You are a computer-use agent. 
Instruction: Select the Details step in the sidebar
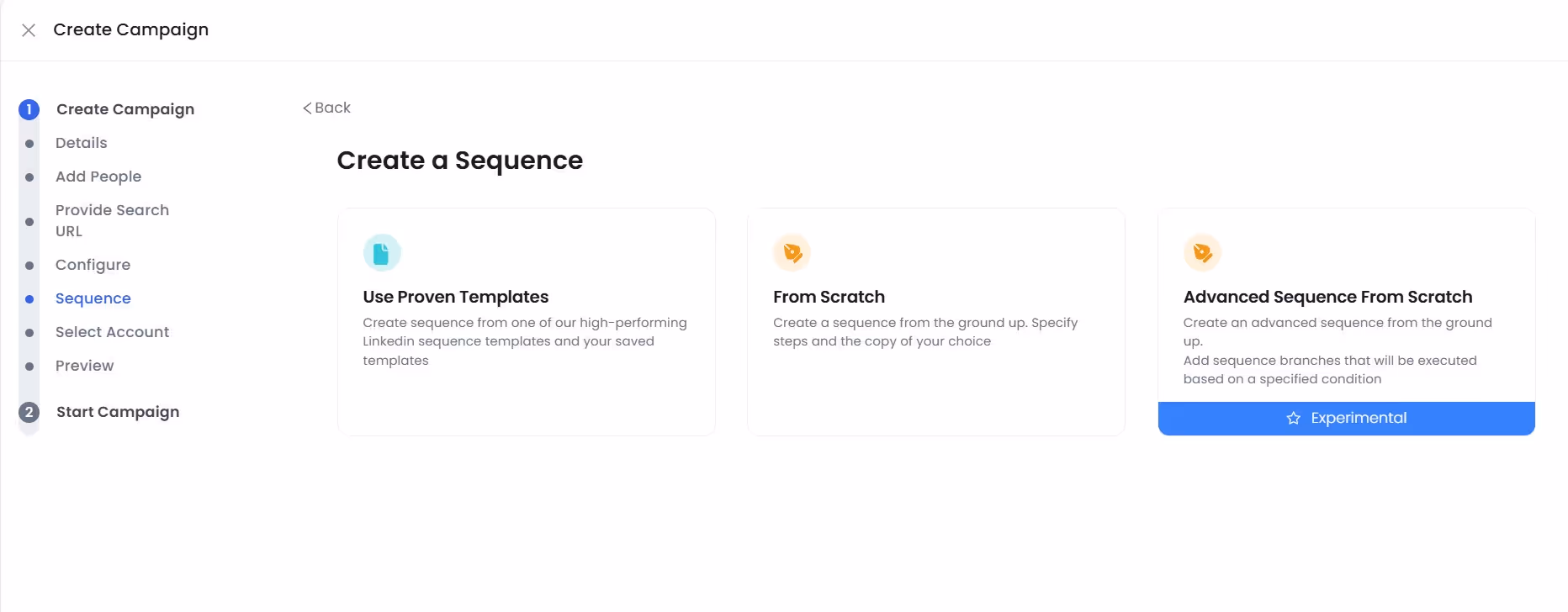81,143
